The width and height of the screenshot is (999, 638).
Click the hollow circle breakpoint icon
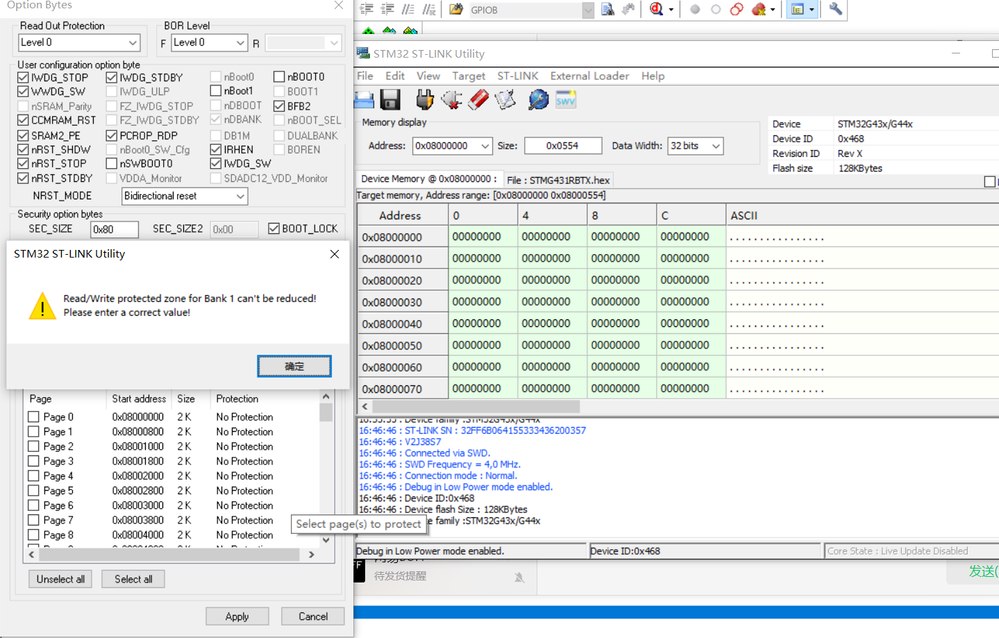[x=715, y=10]
